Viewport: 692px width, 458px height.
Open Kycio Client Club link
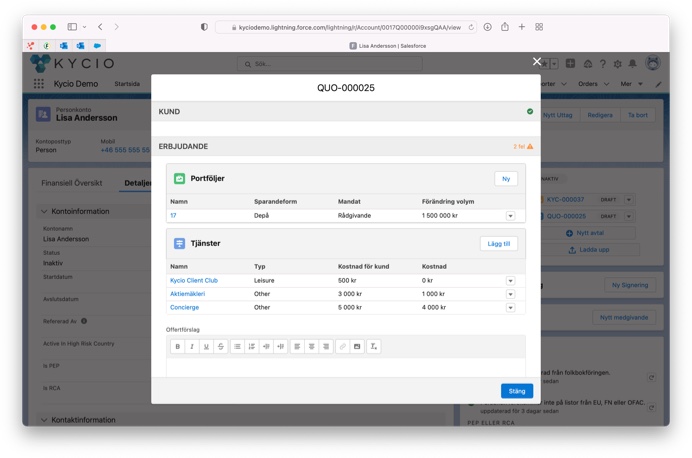(x=194, y=280)
